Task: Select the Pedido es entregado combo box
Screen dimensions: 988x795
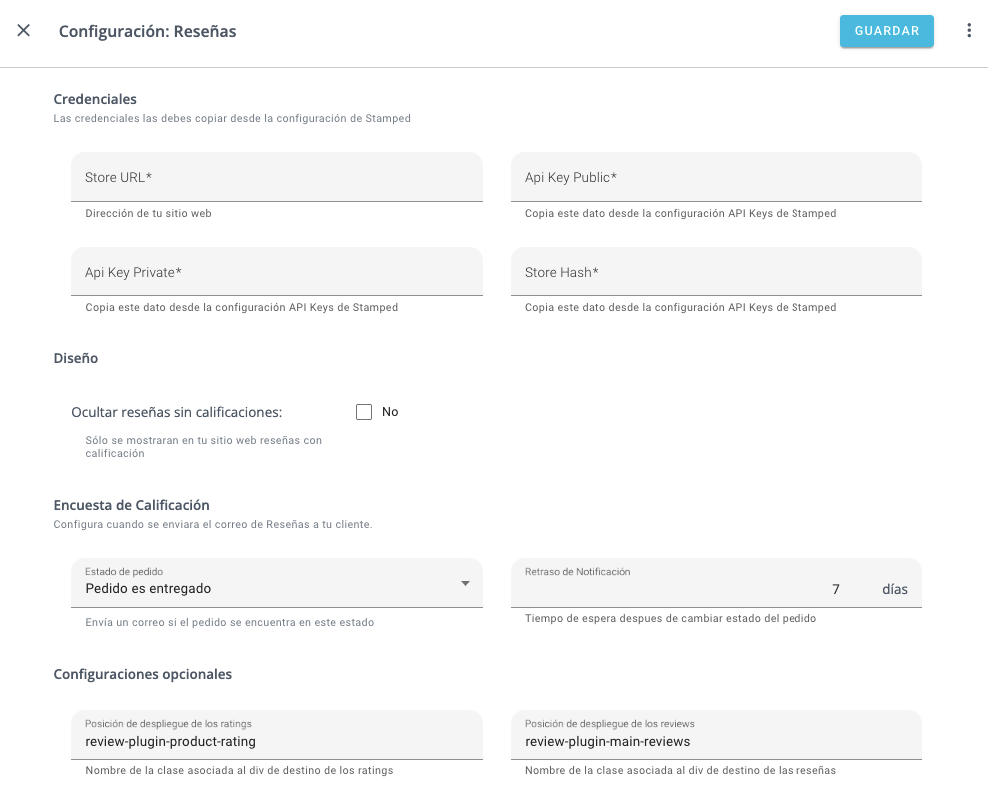Action: pos(277,583)
